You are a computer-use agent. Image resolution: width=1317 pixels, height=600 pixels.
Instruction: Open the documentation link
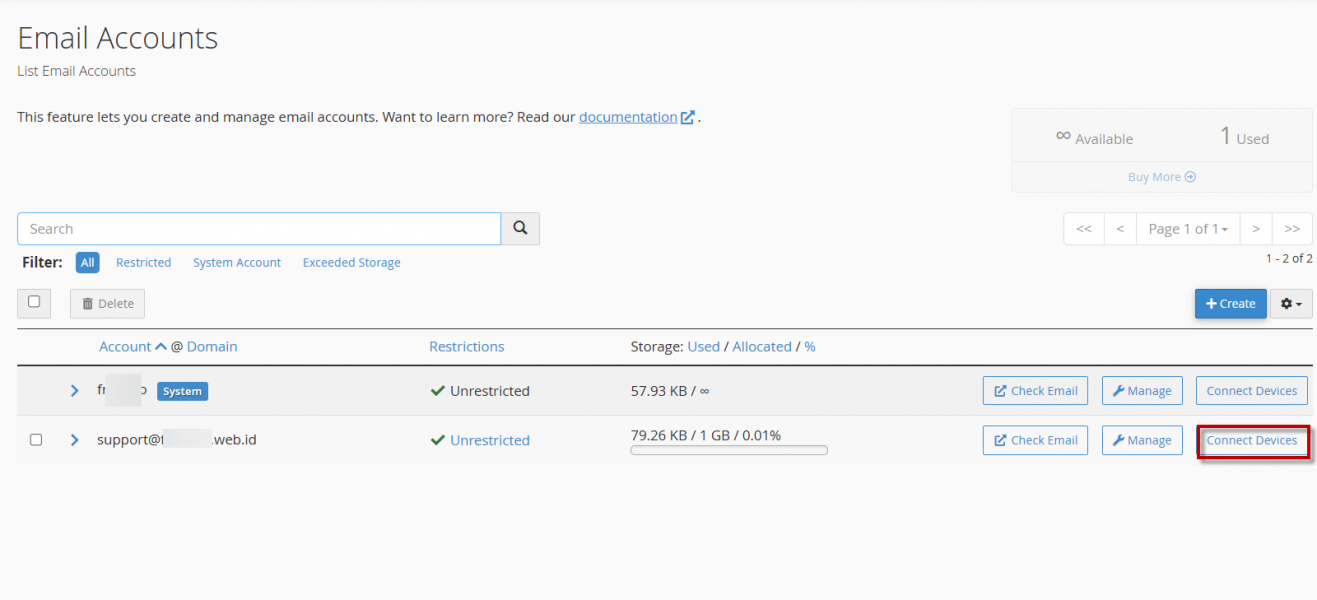[x=628, y=117]
